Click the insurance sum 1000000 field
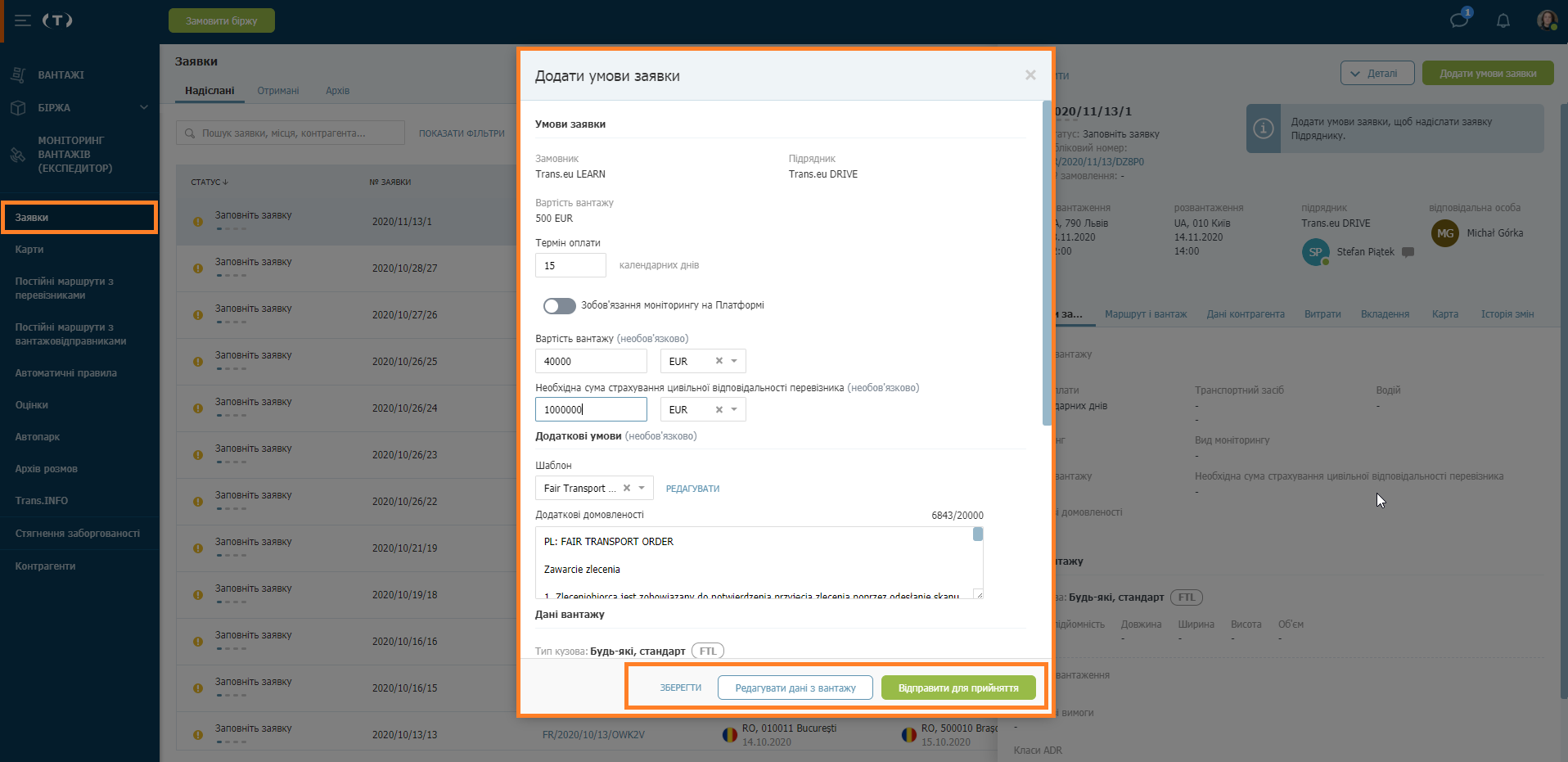 click(591, 409)
